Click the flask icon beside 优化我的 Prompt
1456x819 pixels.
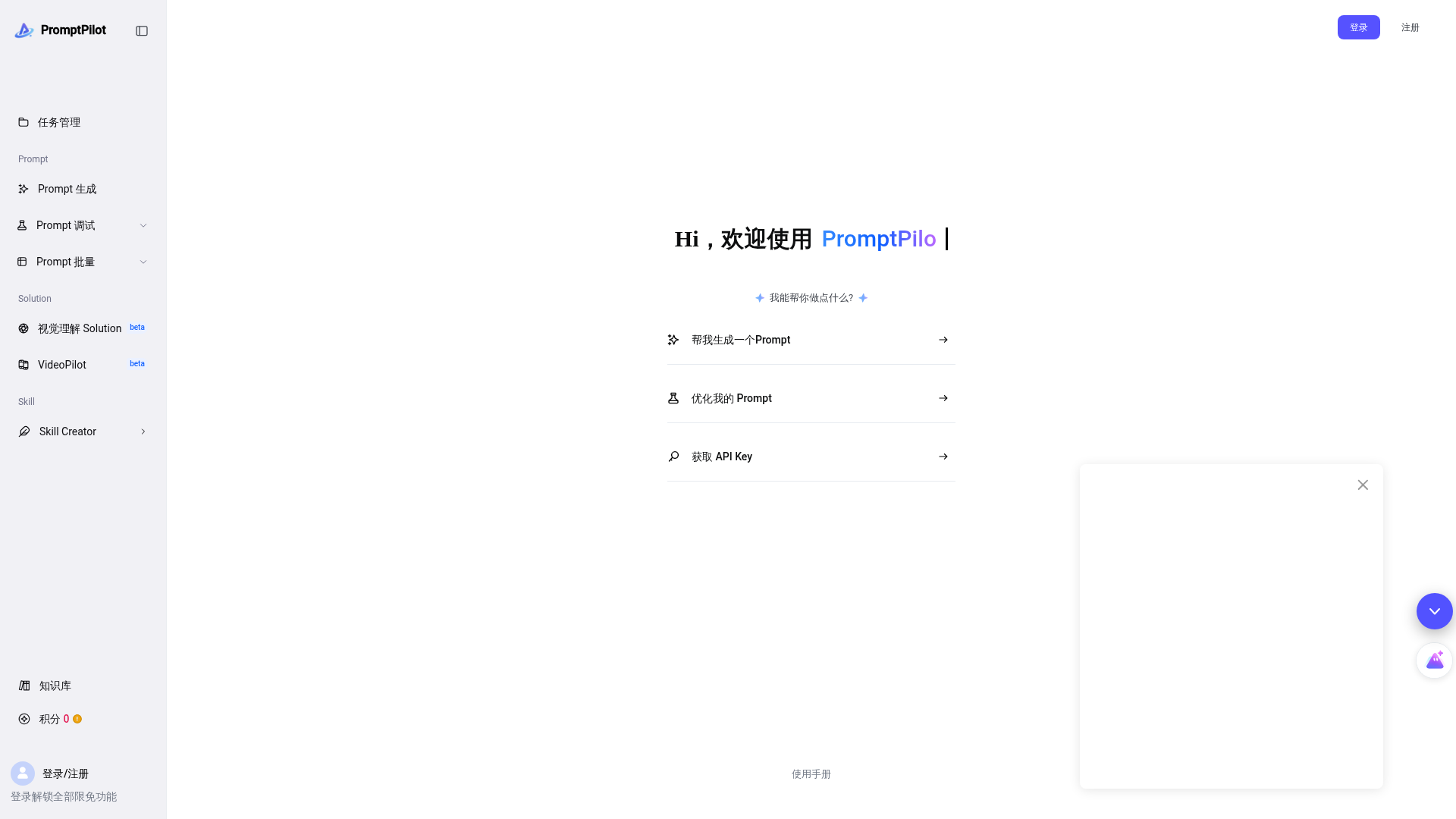click(673, 398)
